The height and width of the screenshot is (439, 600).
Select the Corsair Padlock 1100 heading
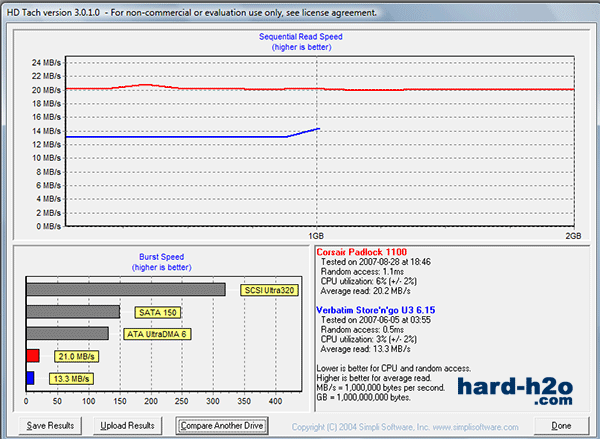[364, 252]
